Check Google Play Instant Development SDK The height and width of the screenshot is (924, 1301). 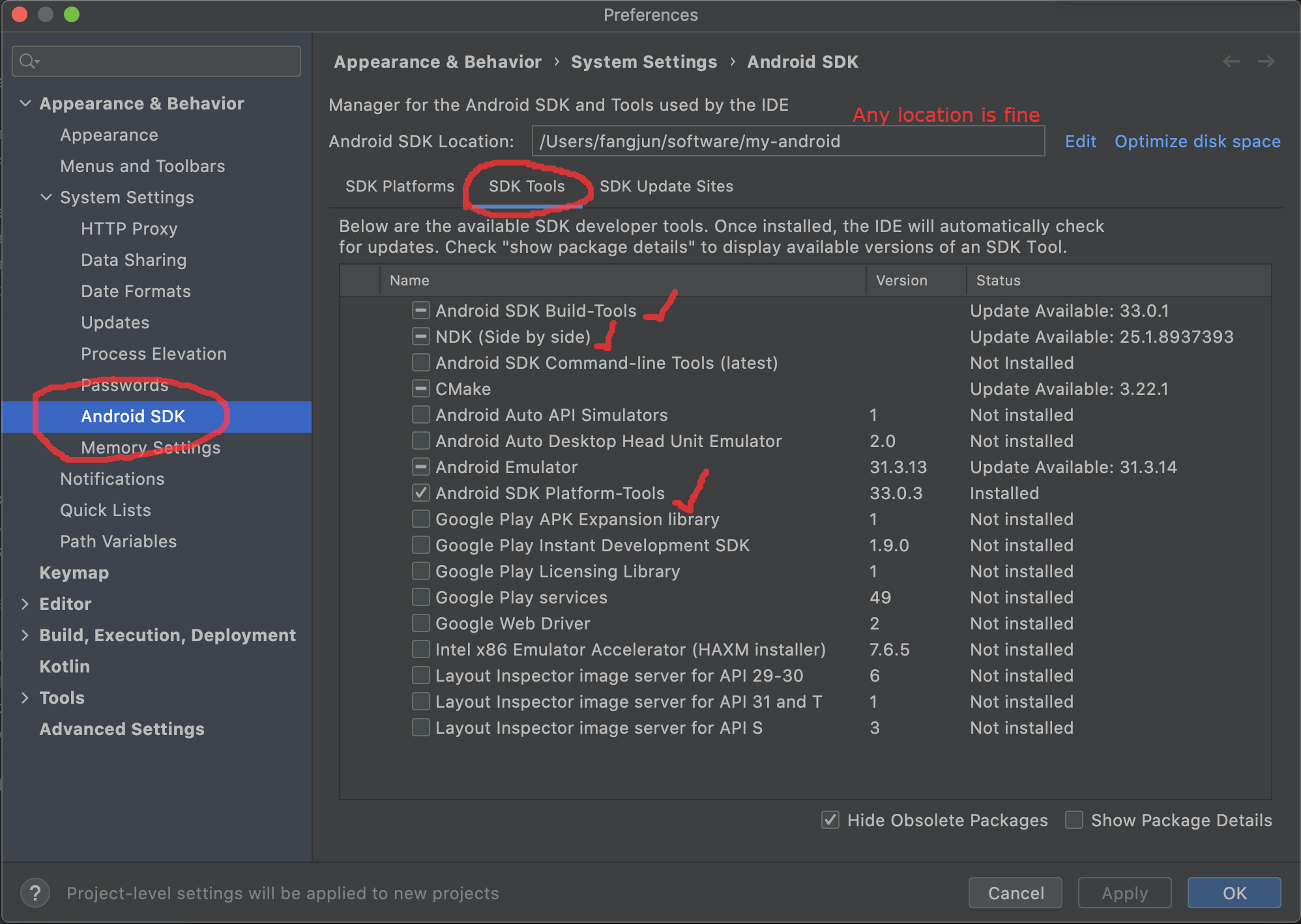(421, 545)
